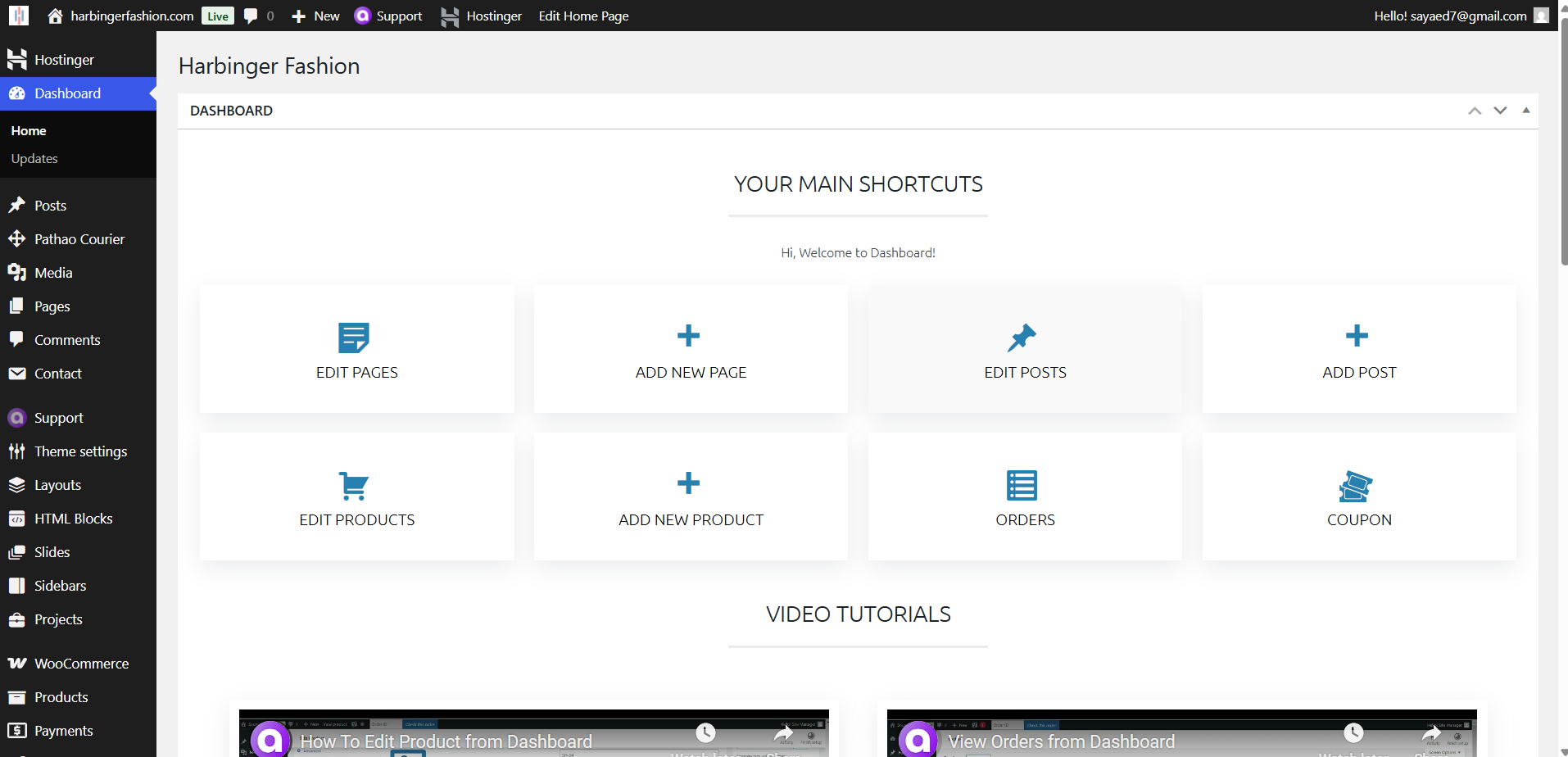Click the Projects briefcase icon

click(17, 619)
